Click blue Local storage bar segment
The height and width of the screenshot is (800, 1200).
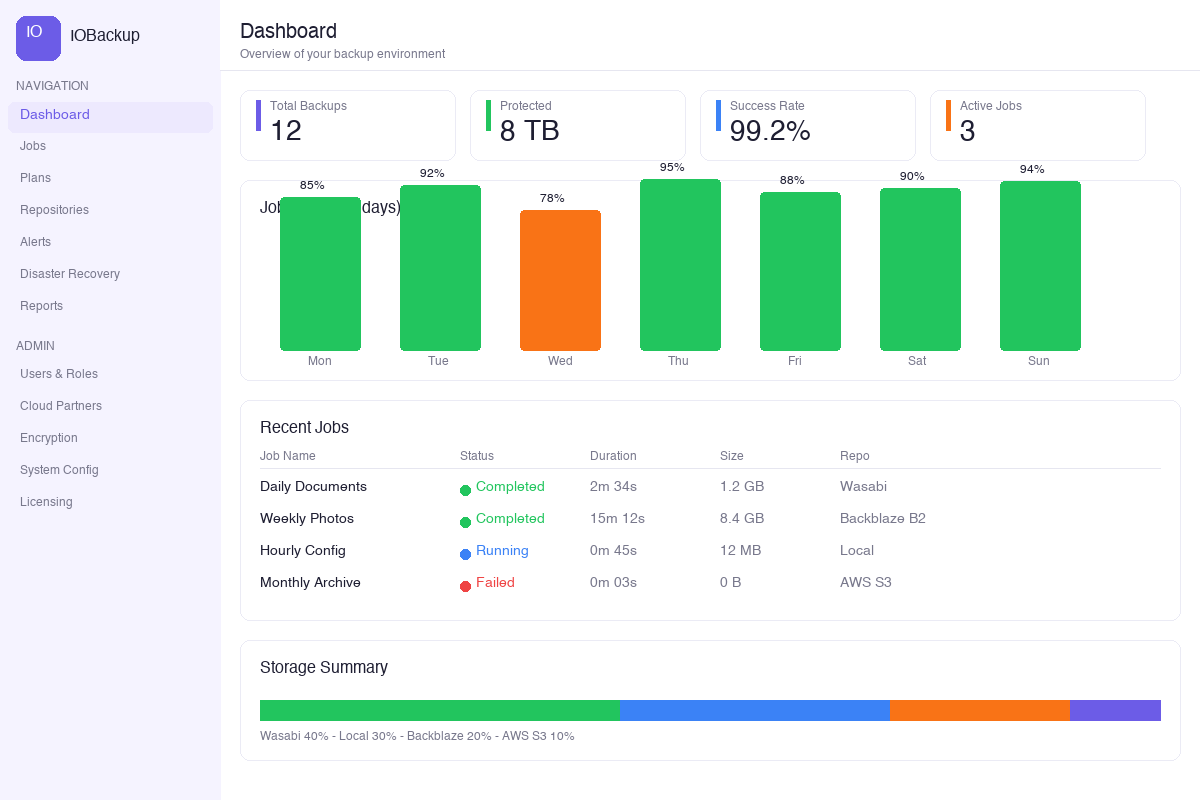(755, 710)
